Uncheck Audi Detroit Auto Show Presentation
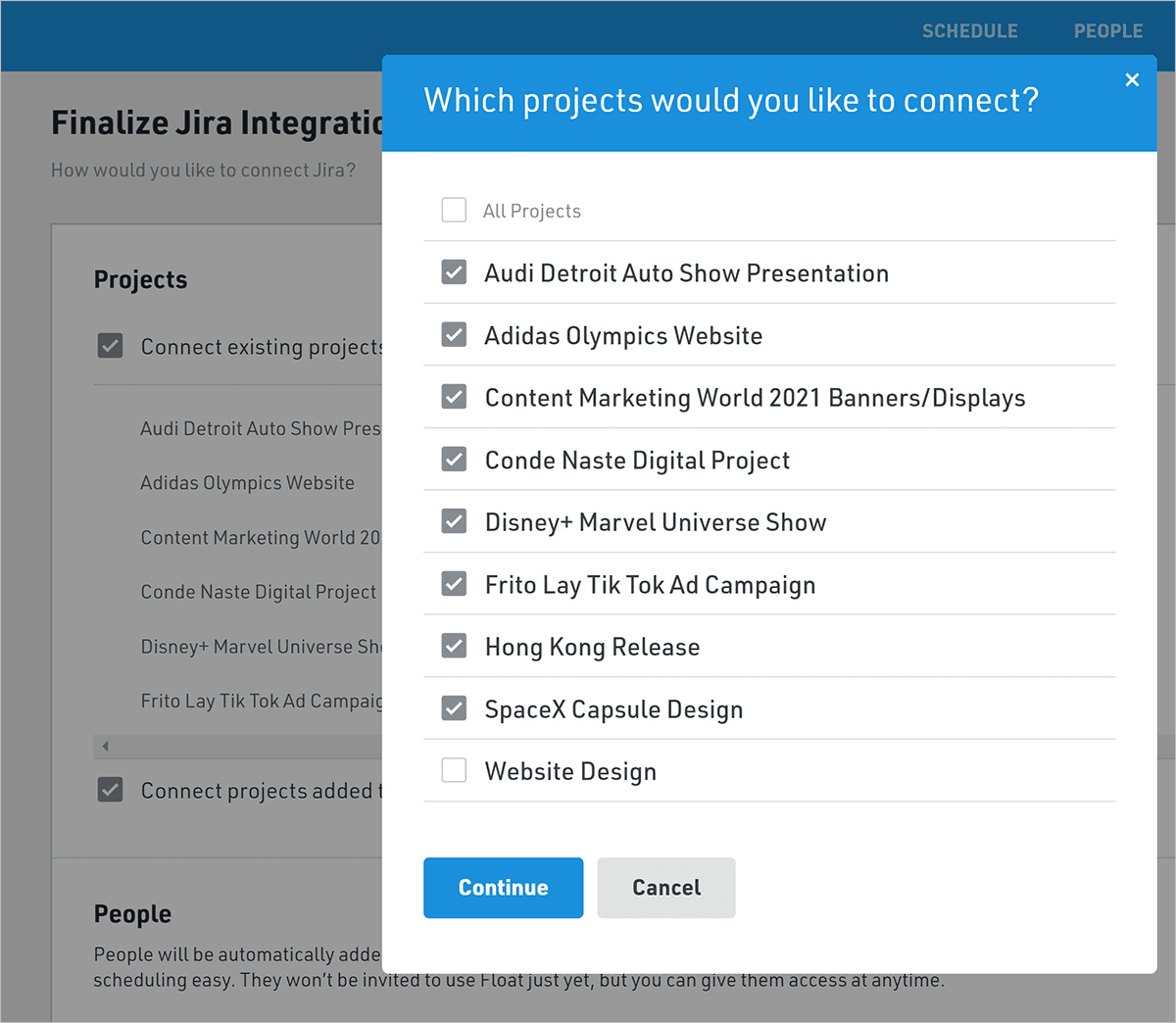This screenshot has height=1023, width=1176. tap(454, 272)
